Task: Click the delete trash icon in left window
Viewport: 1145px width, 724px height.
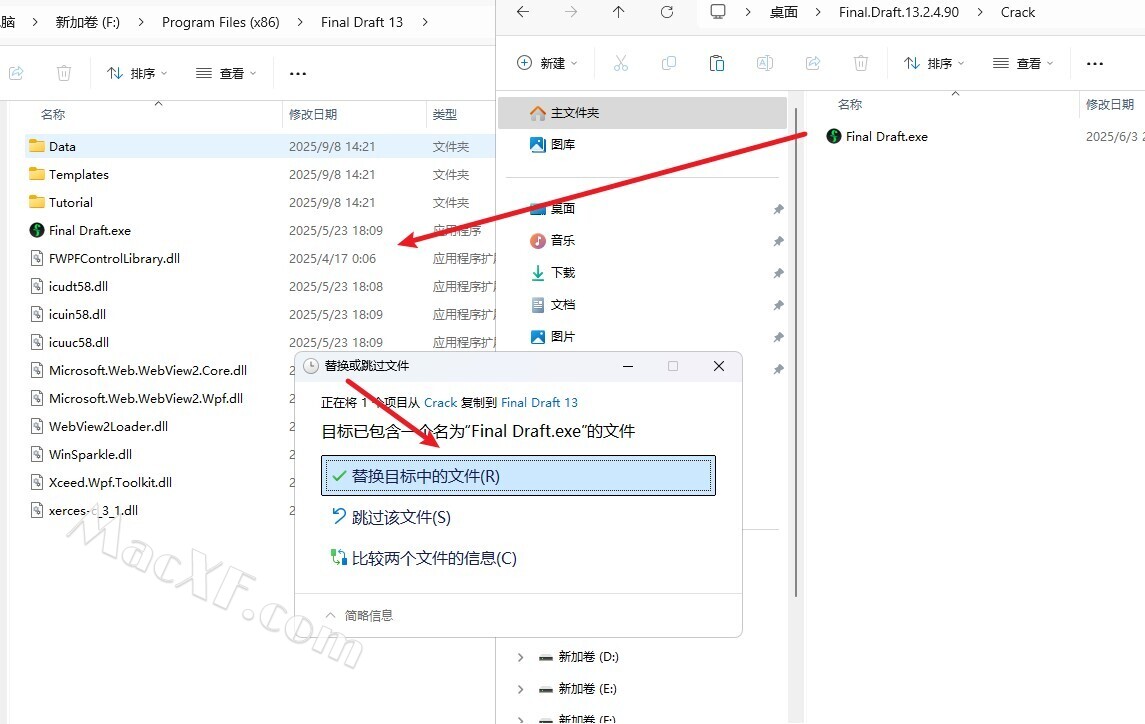Action: point(64,73)
